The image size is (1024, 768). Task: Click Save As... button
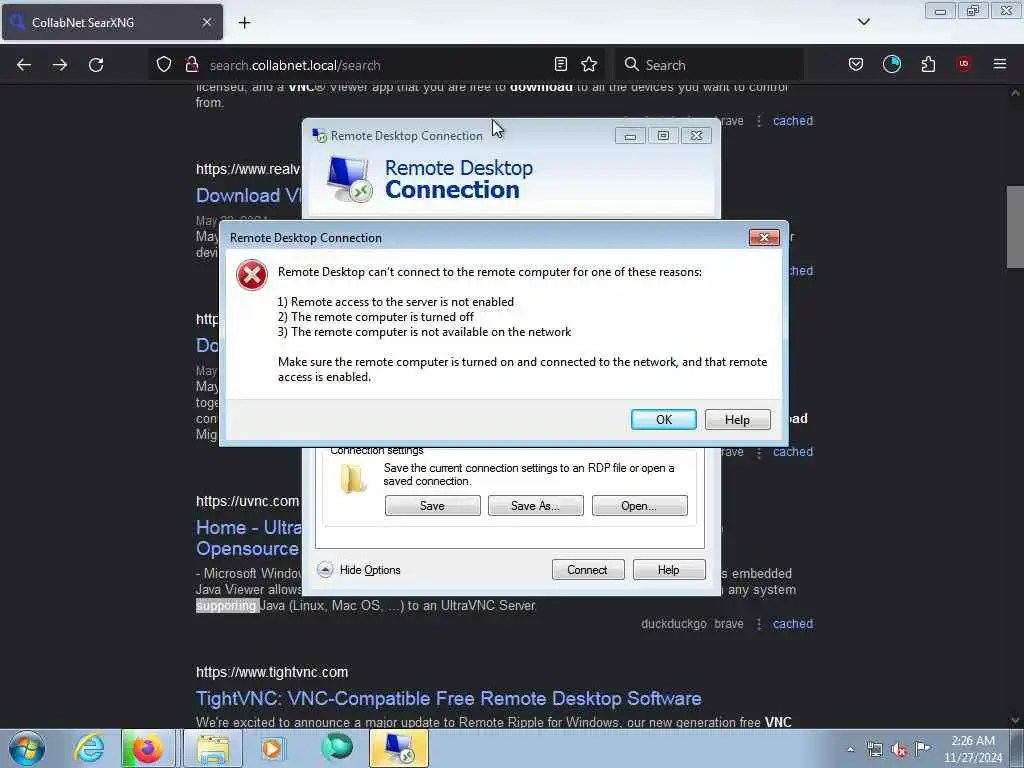coord(536,505)
